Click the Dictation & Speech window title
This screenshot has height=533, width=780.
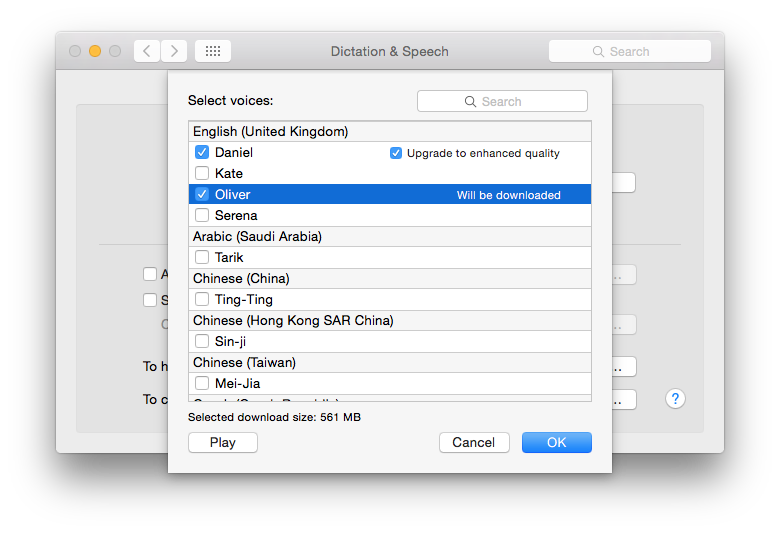390,51
